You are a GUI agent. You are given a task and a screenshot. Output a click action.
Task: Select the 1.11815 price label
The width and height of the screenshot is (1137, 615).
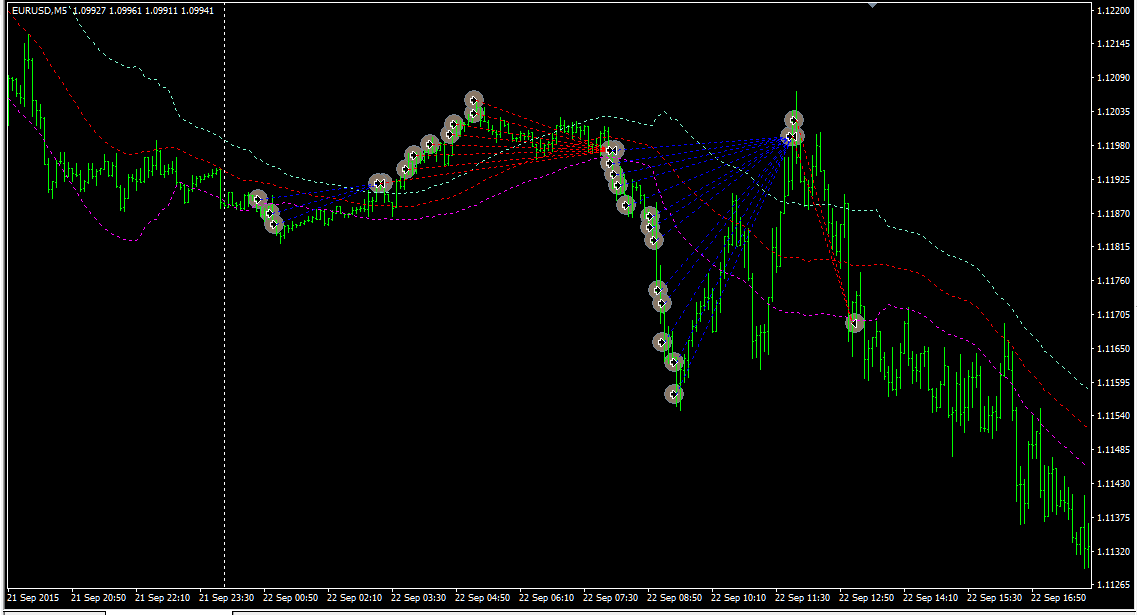click(x=1113, y=247)
